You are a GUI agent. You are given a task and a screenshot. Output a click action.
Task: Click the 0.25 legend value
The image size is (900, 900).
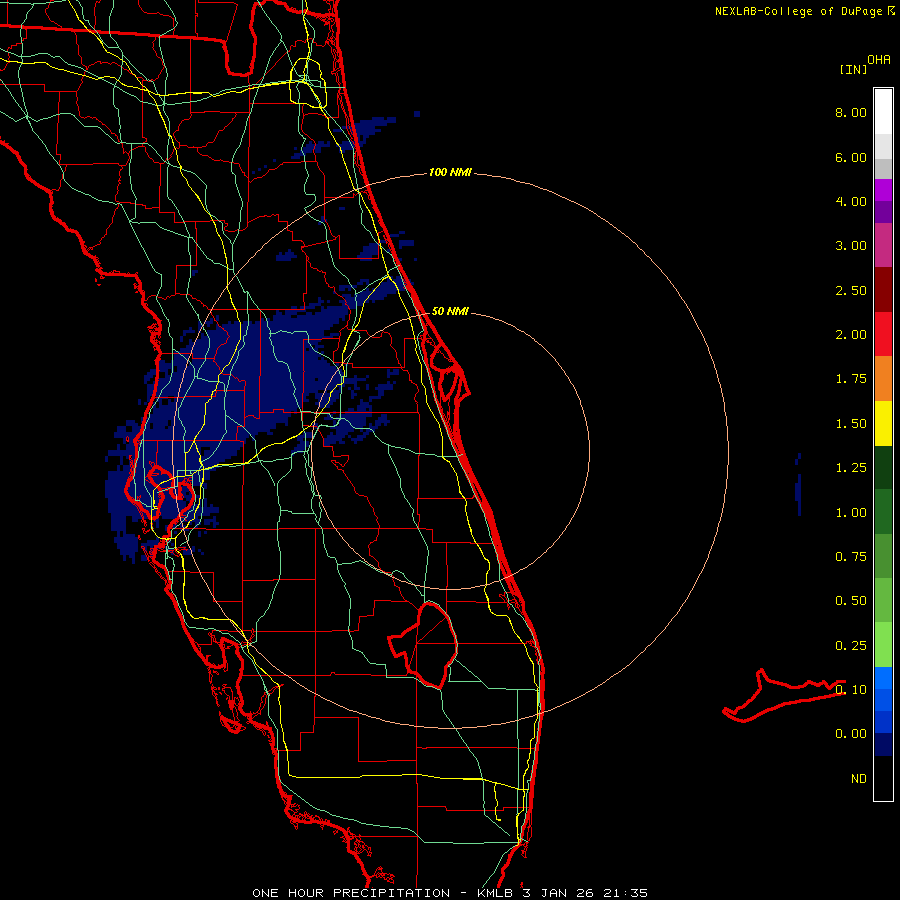tap(851, 646)
